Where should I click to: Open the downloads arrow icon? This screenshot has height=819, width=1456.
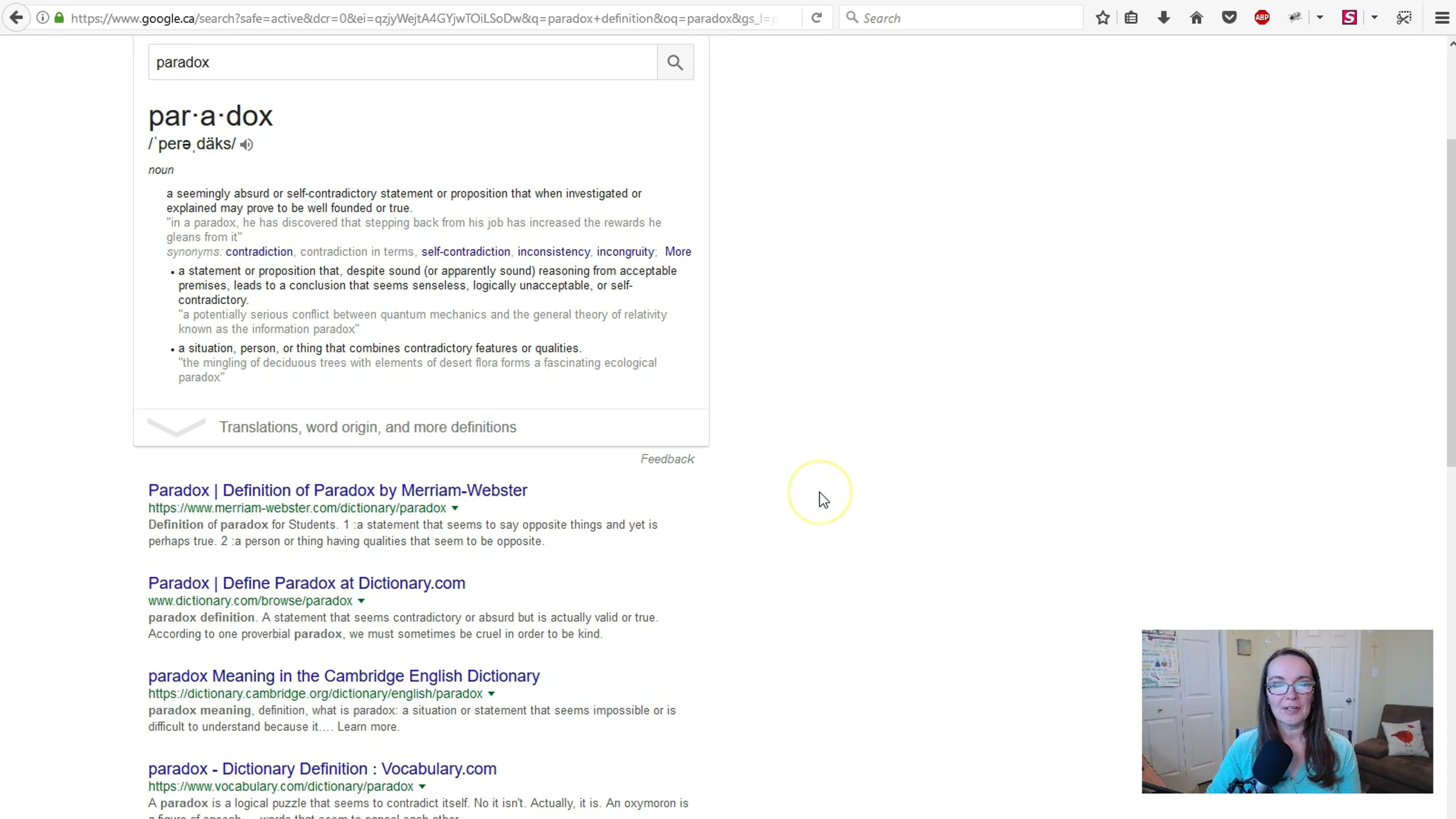click(x=1164, y=18)
